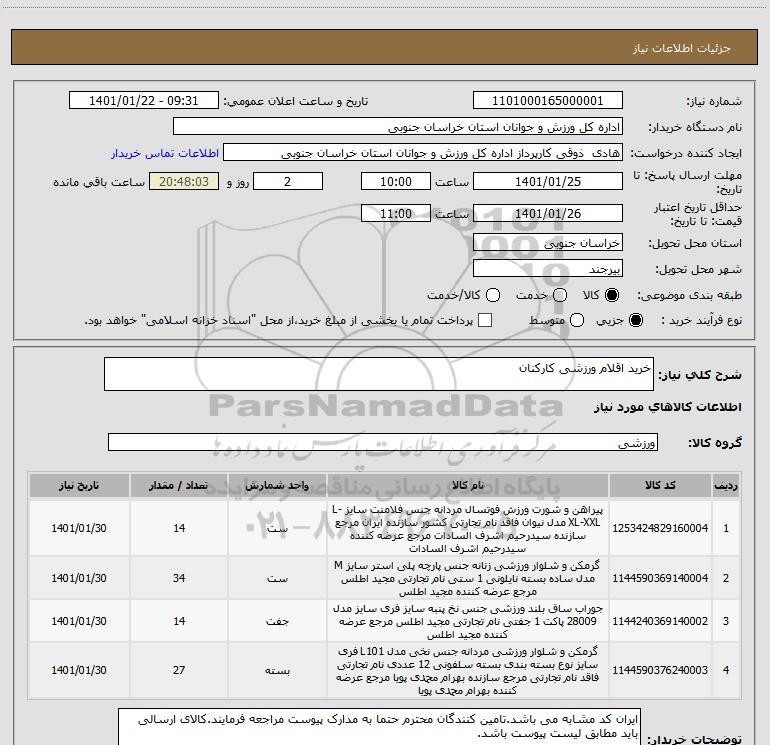Click the futsal shirt and shorts item name

[468, 528]
